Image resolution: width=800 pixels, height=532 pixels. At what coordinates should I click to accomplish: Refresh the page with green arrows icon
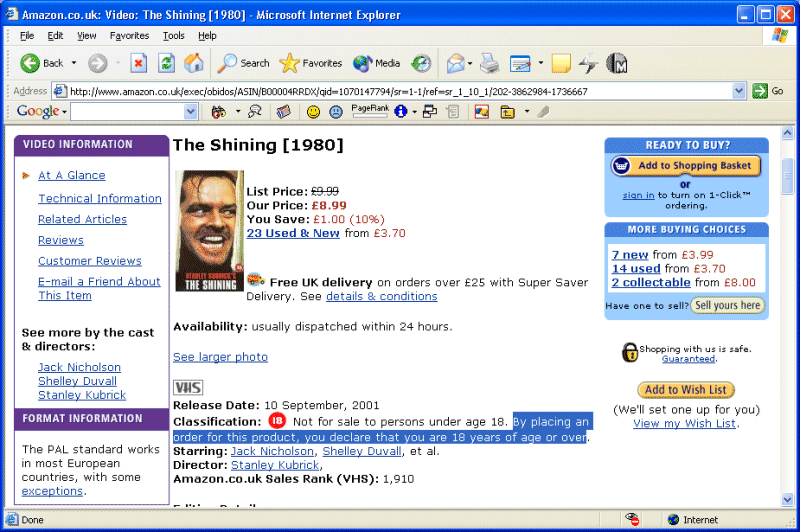166,63
